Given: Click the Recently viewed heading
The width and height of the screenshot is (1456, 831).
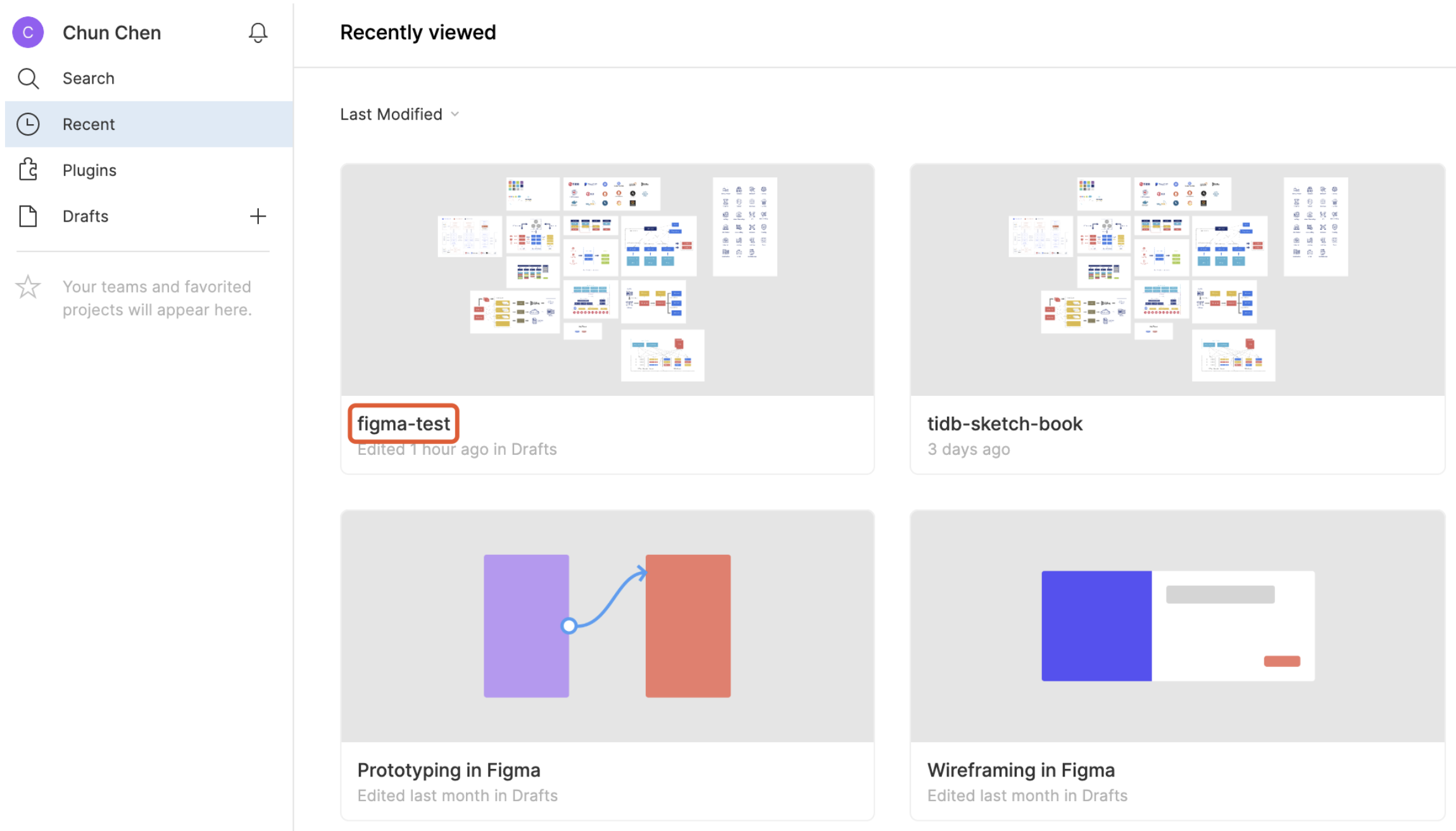Looking at the screenshot, I should (418, 32).
